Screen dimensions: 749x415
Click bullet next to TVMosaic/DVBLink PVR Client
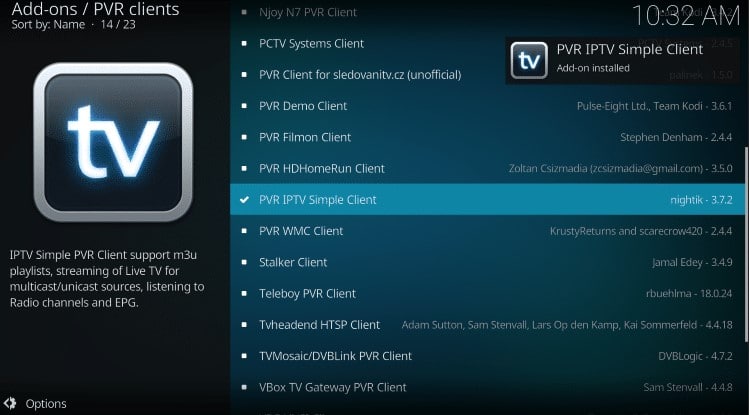tap(244, 356)
